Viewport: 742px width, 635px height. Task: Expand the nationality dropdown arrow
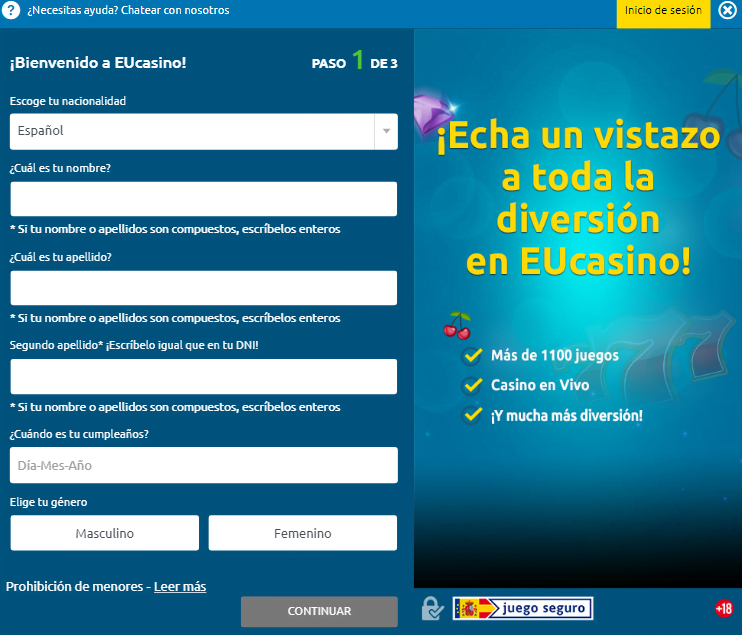point(386,131)
